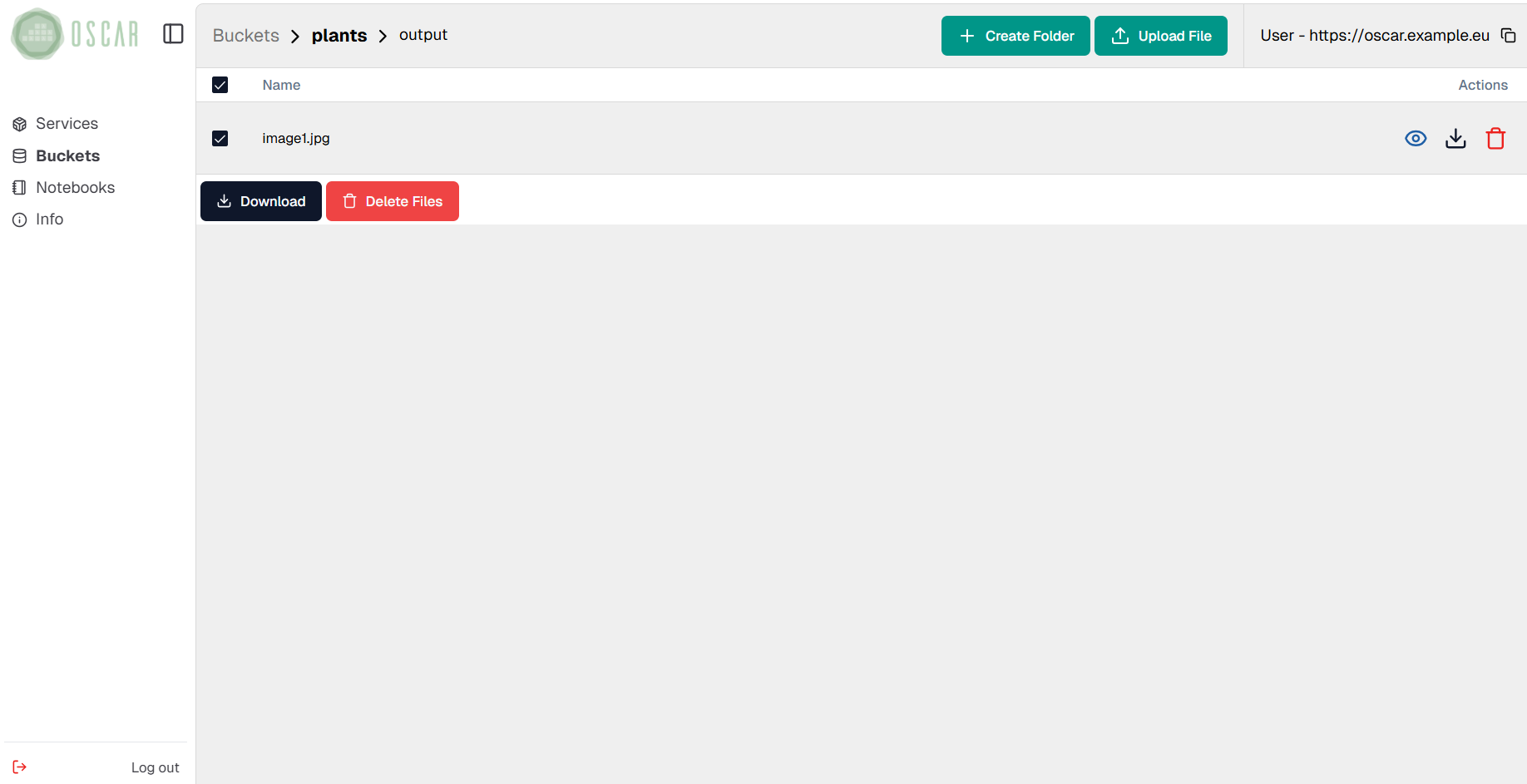Click the Services cube icon
The image size is (1527, 784).
[20, 125]
